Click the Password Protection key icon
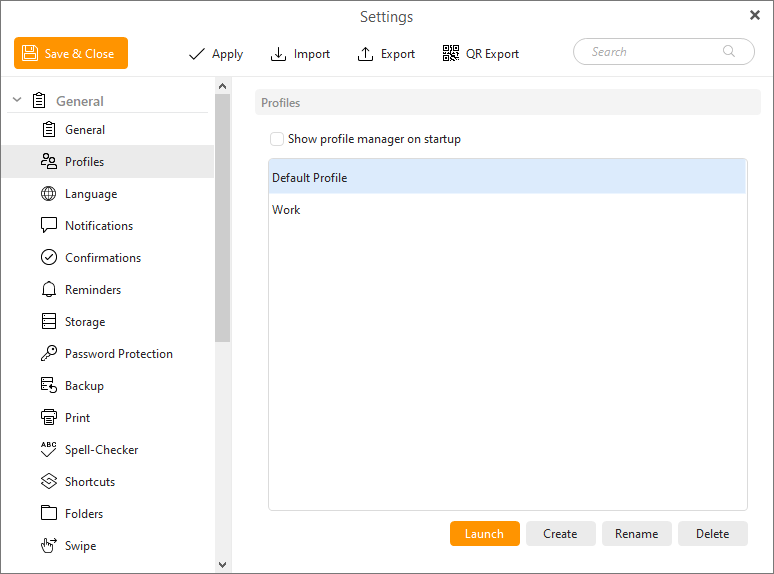Image resolution: width=774 pixels, height=574 pixels. pyautogui.click(x=48, y=354)
